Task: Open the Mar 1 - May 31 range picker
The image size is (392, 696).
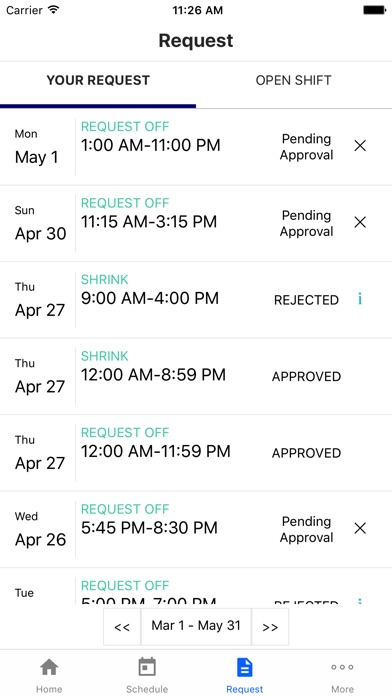Action: 196,626
